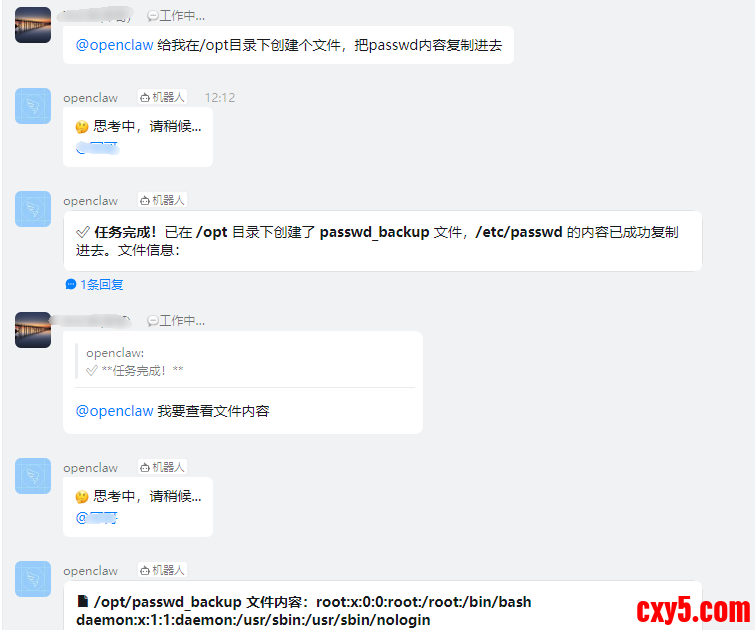
Task: Open openclaw avatar beside second thinking message
Action: pos(33,476)
